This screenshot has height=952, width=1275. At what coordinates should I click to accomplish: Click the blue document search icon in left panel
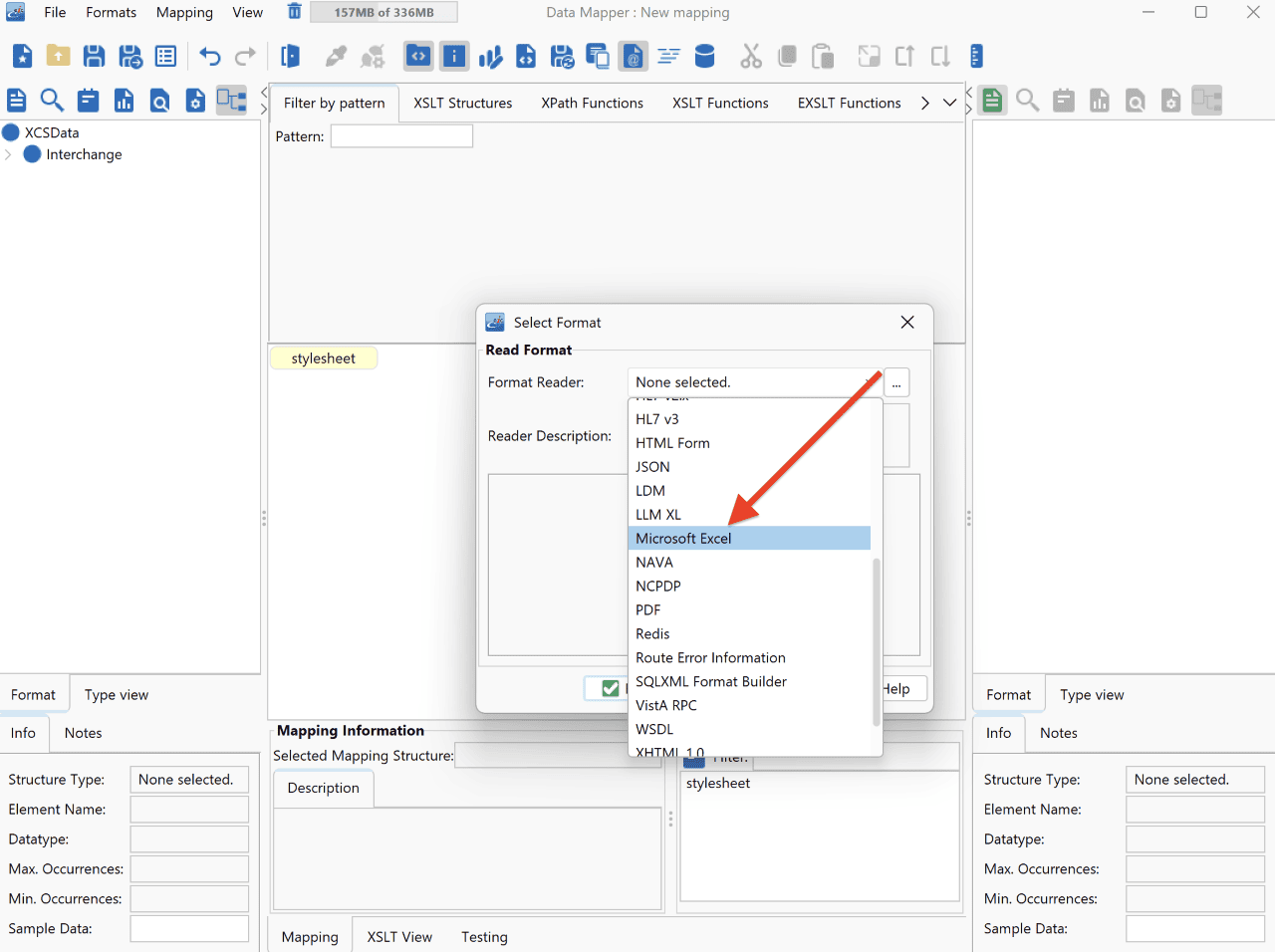pyautogui.click(x=159, y=100)
